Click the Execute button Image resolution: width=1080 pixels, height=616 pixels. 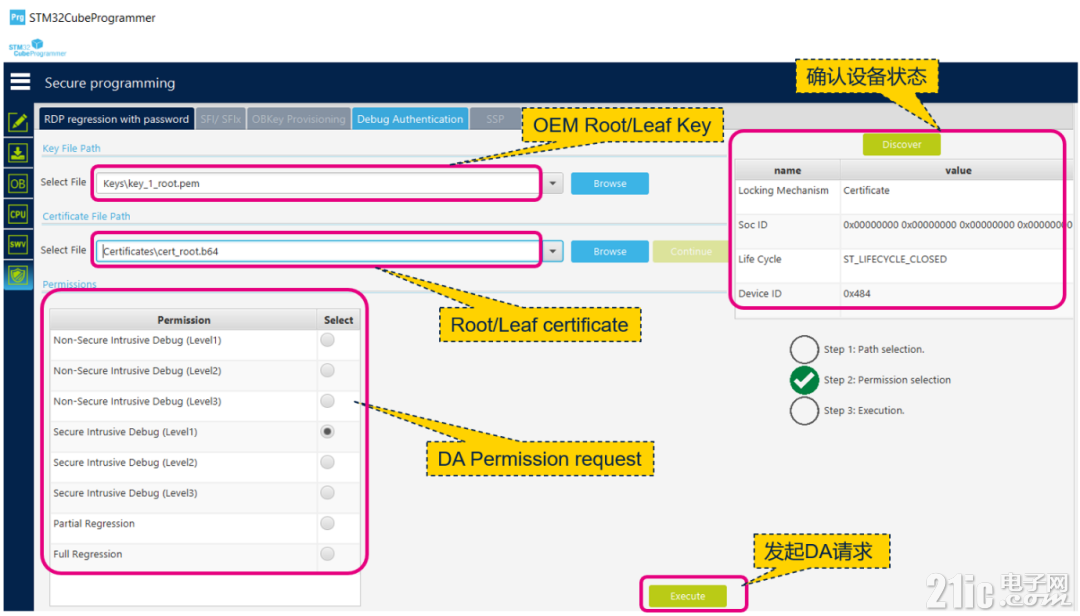(687, 596)
